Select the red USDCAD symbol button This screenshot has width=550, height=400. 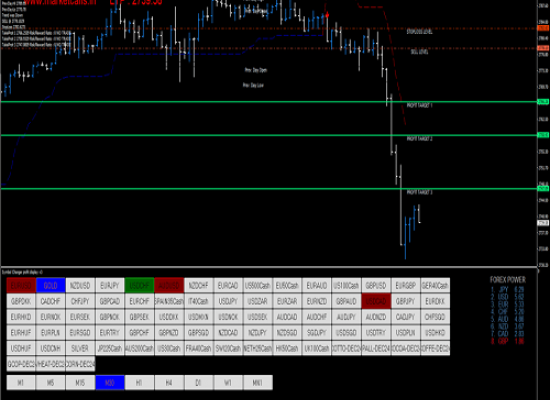[x=376, y=301]
